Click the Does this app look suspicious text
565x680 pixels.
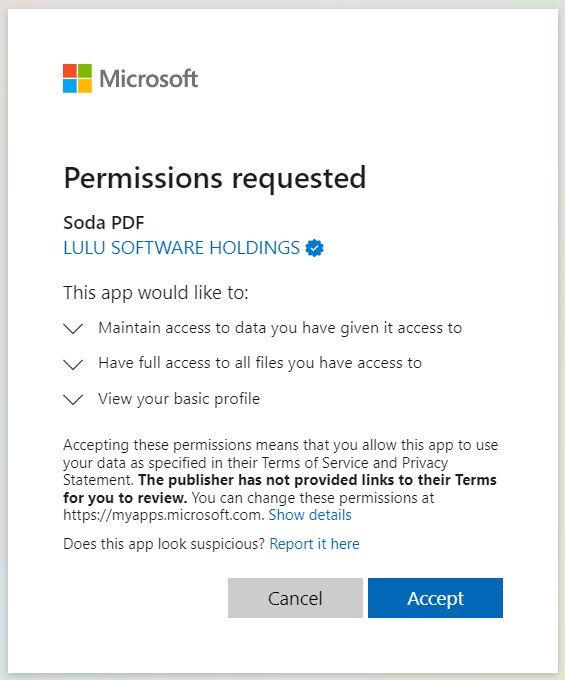point(164,544)
